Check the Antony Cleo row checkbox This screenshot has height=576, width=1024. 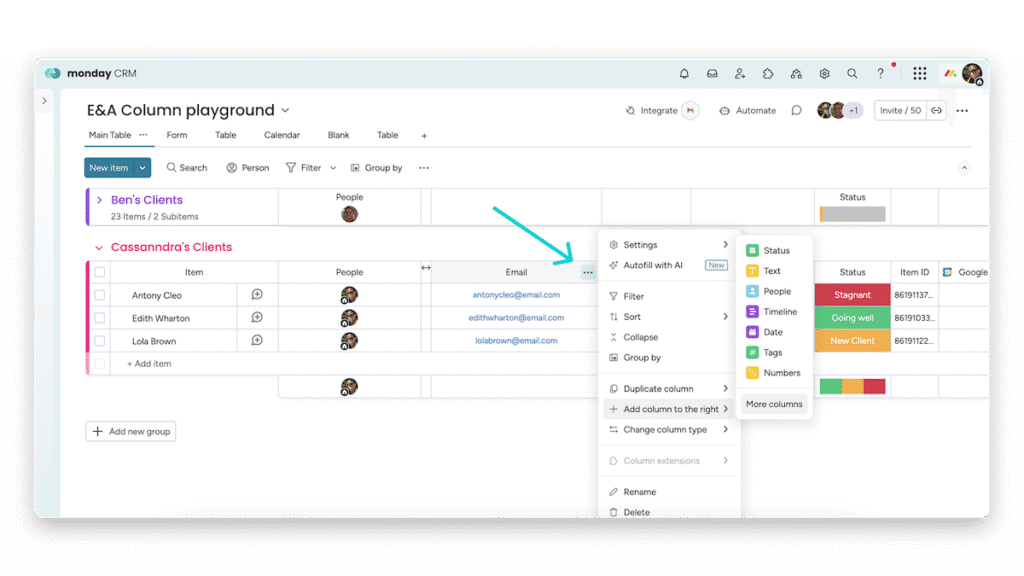tap(99, 295)
